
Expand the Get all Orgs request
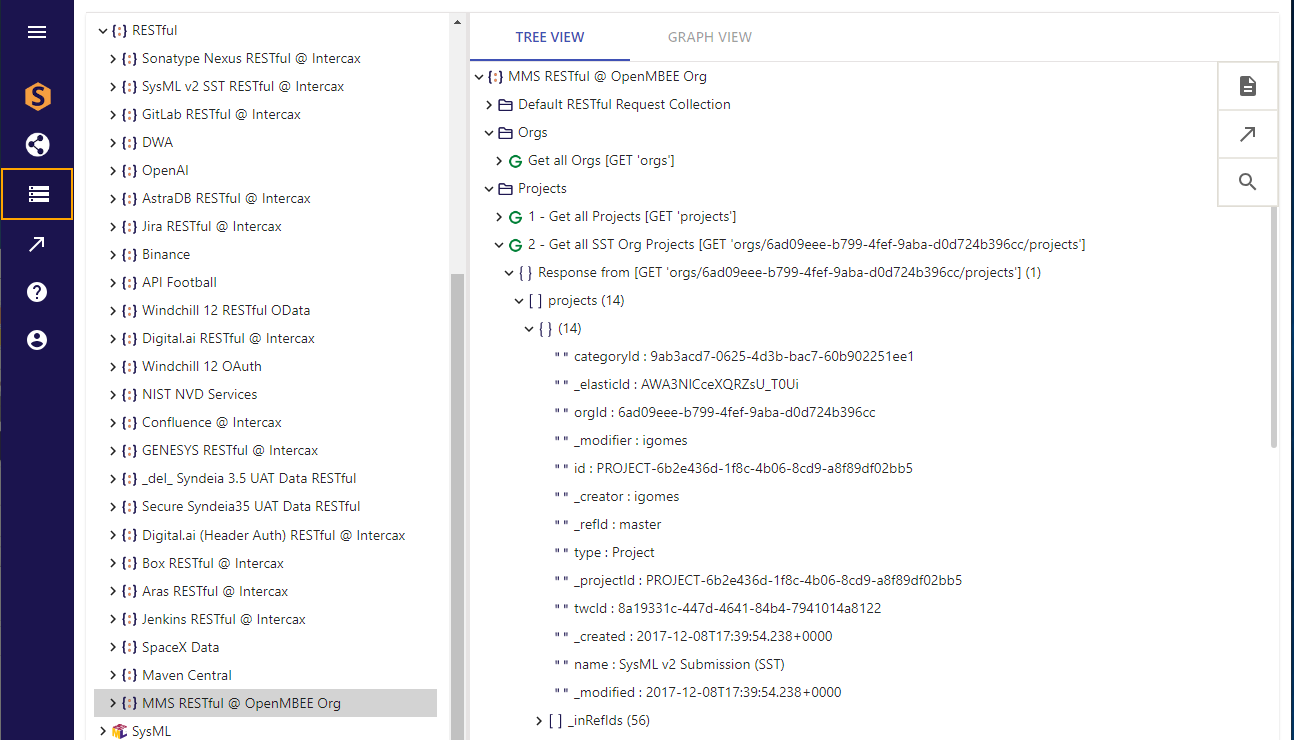pyautogui.click(x=500, y=161)
